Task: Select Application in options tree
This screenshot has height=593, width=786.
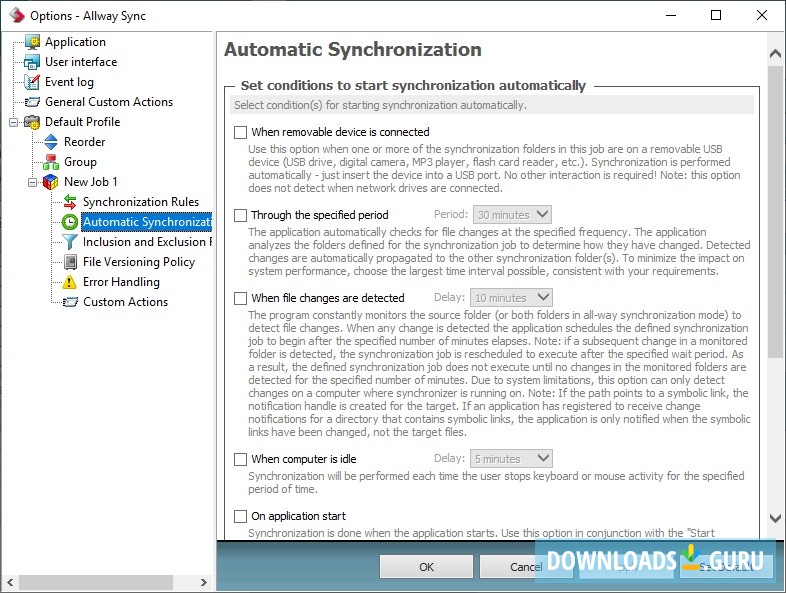Action: [75, 42]
